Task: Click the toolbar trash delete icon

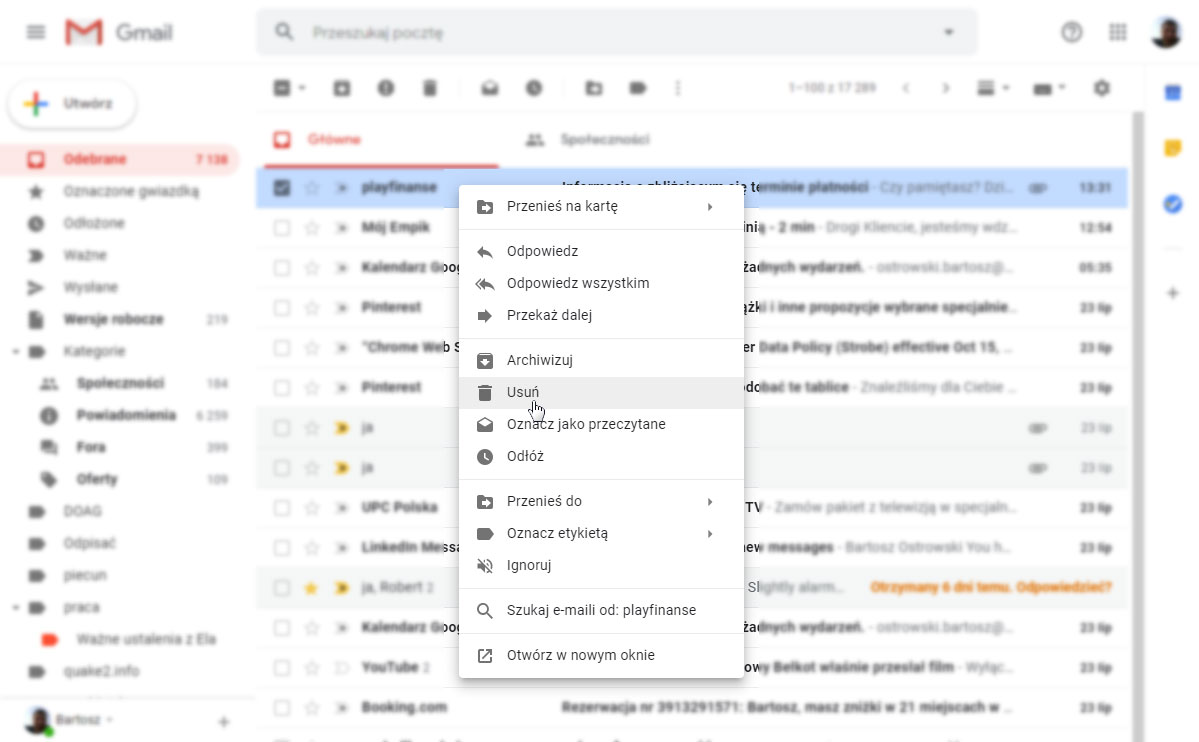Action: [x=430, y=88]
